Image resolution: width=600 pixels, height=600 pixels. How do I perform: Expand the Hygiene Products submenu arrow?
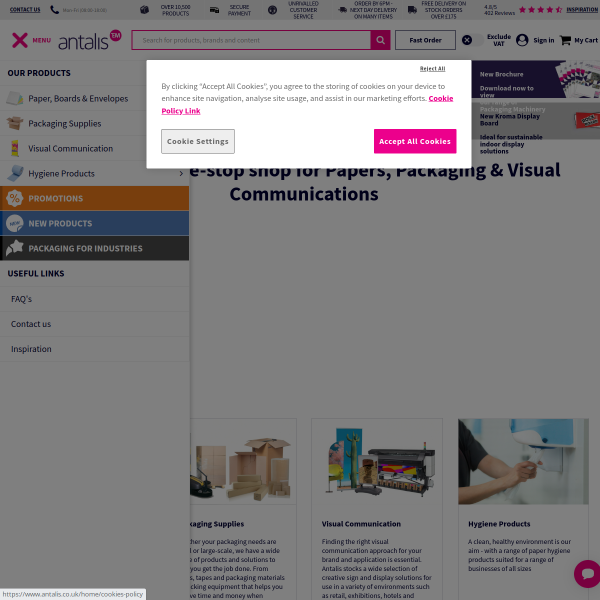click(x=181, y=173)
